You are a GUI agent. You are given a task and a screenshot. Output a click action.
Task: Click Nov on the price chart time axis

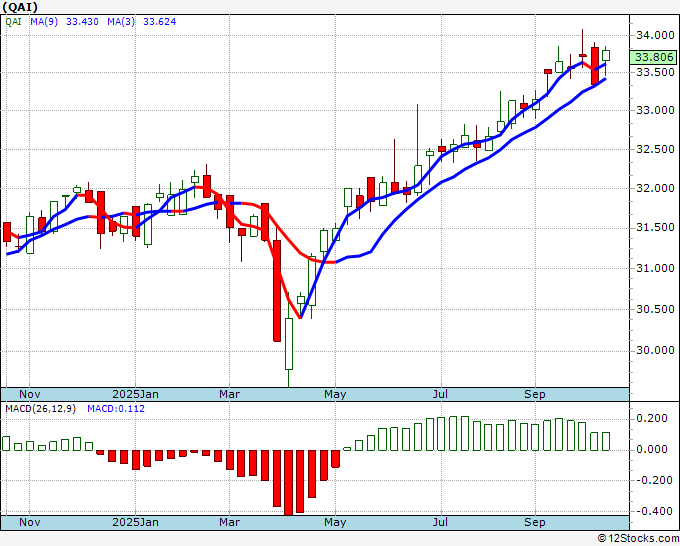click(29, 394)
